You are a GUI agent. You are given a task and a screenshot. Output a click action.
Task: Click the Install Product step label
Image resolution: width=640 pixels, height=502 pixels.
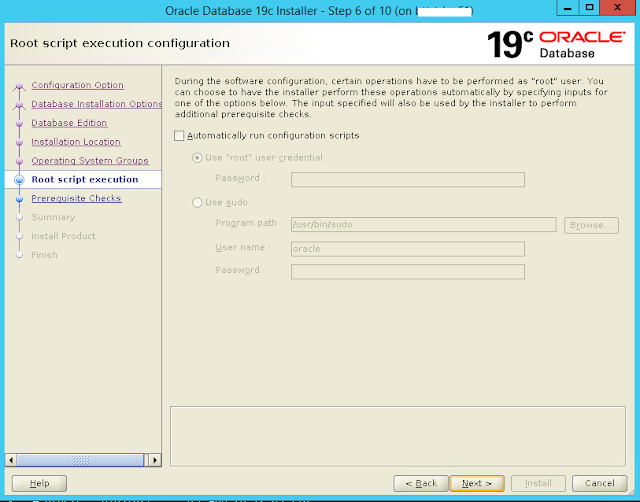(63, 236)
